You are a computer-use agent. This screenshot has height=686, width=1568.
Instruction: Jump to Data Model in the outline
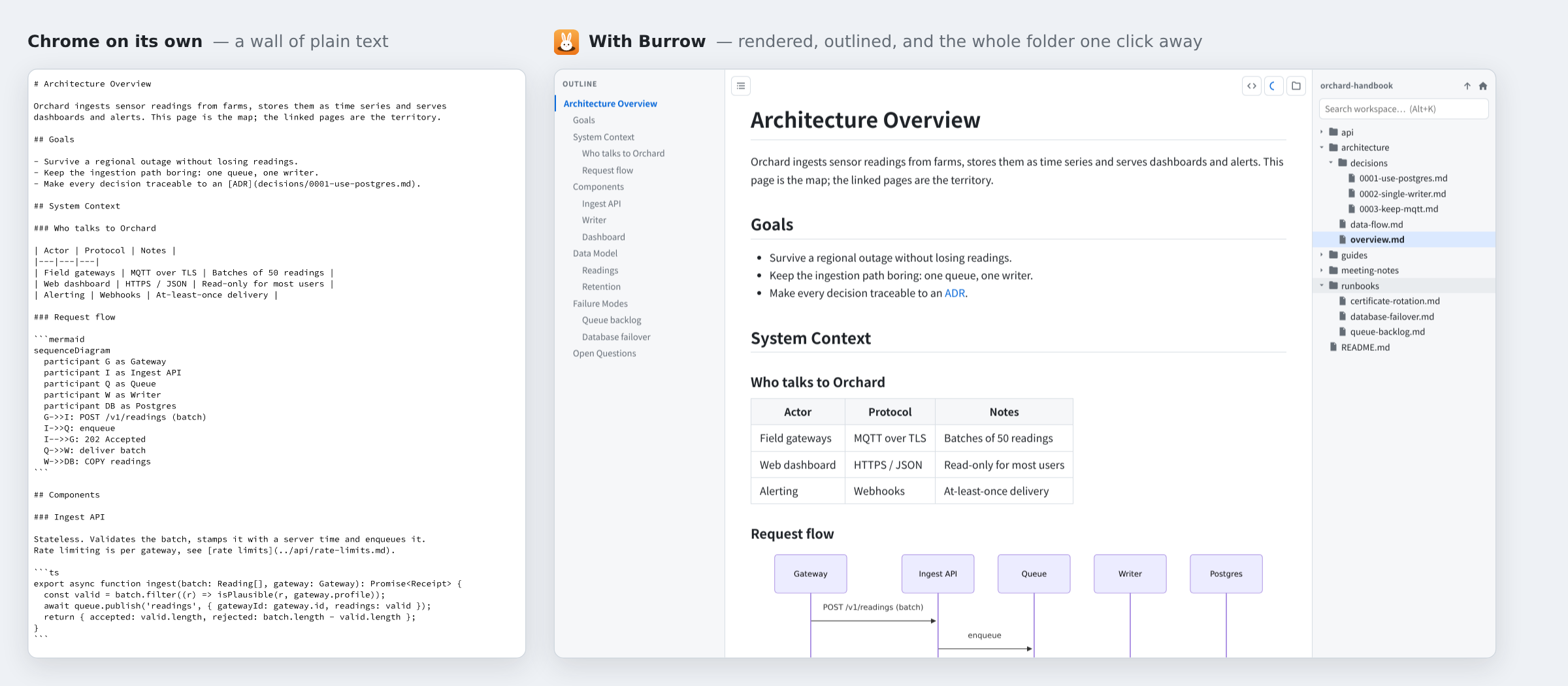point(595,253)
